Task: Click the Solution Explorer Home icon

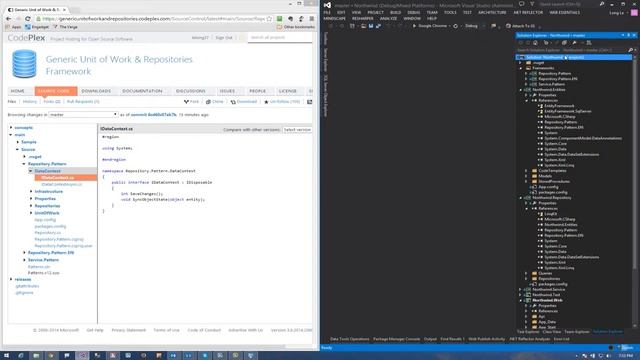Action: pyautogui.click(x=535, y=43)
